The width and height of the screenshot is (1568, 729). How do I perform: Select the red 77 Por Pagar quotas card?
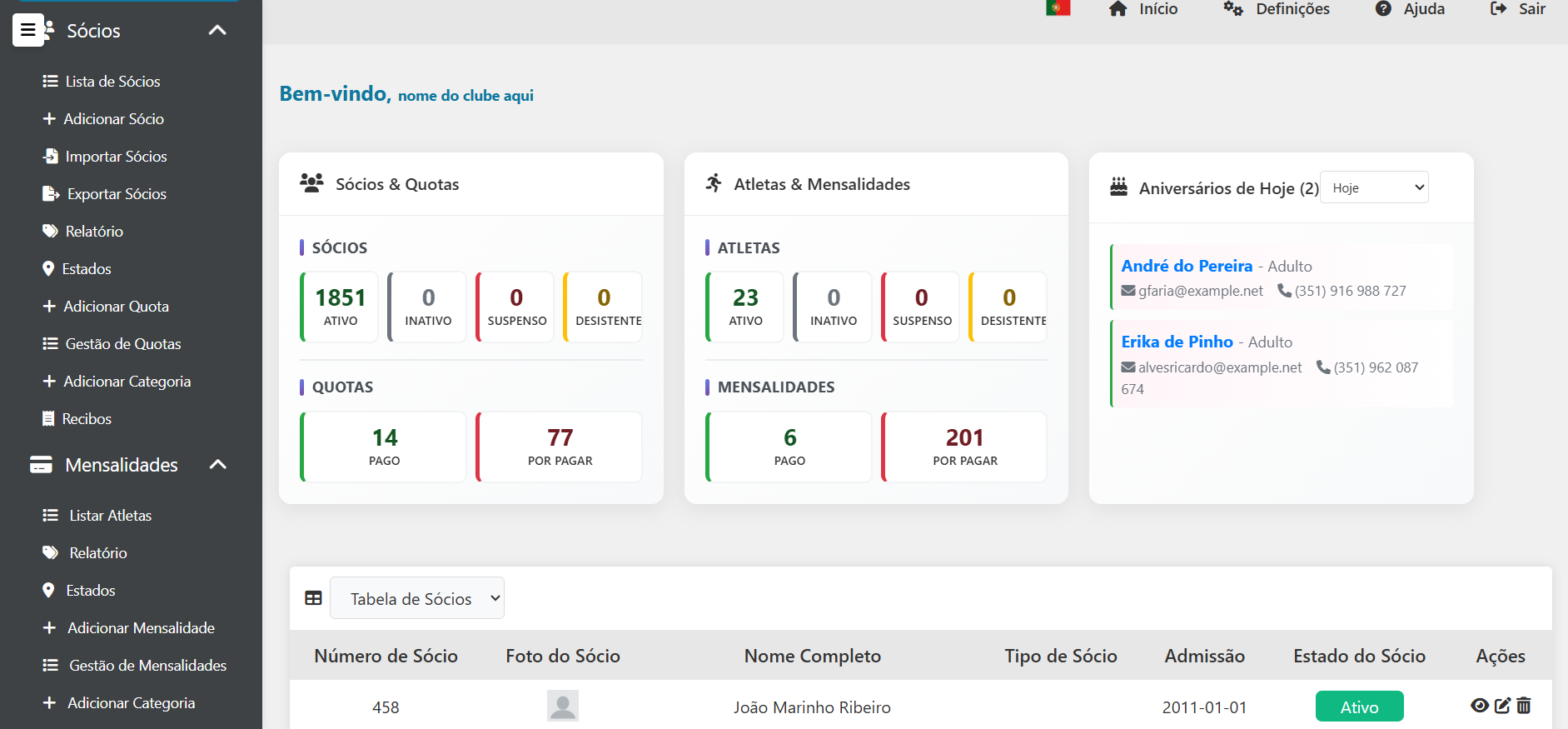point(560,447)
